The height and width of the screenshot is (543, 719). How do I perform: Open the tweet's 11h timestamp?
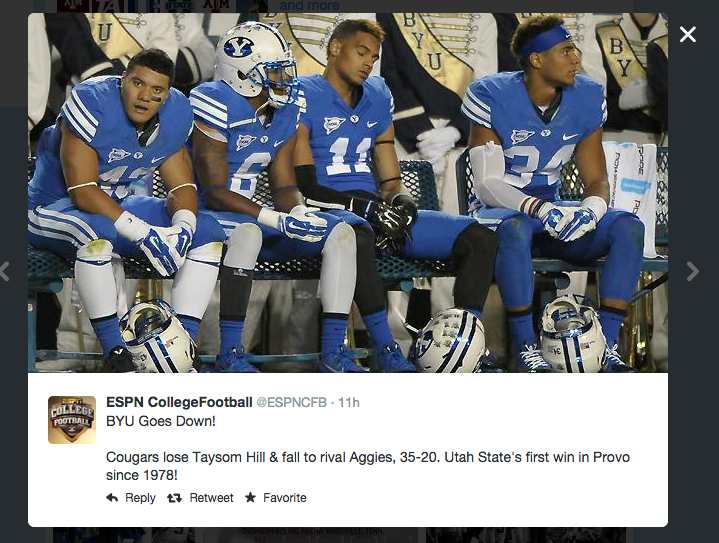pos(349,403)
